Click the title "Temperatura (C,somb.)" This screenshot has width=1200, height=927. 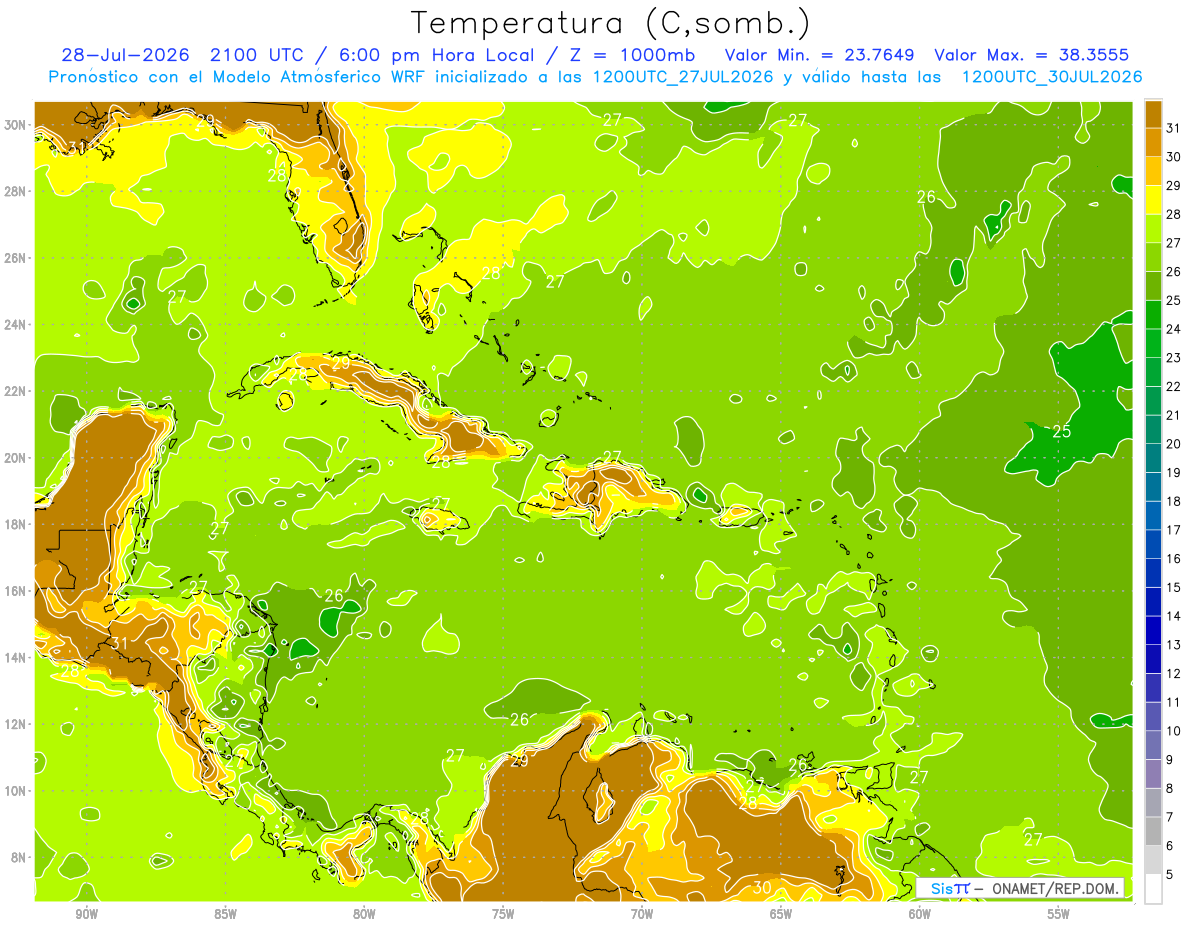(x=610, y=23)
